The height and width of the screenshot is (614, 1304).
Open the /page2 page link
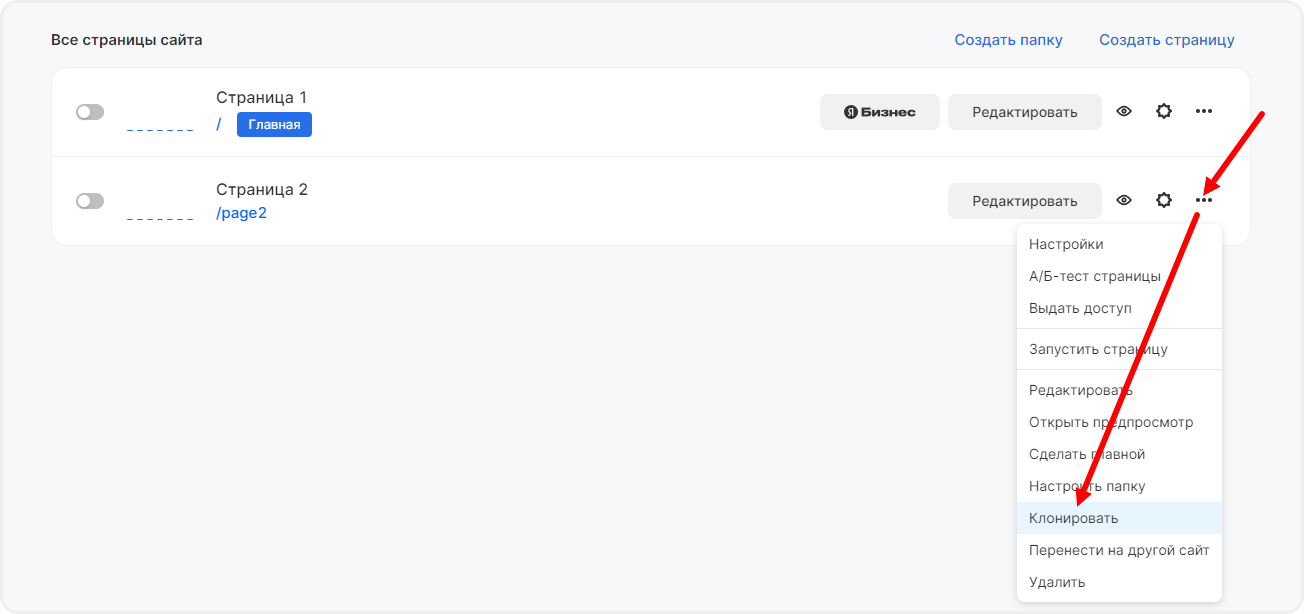tap(241, 213)
